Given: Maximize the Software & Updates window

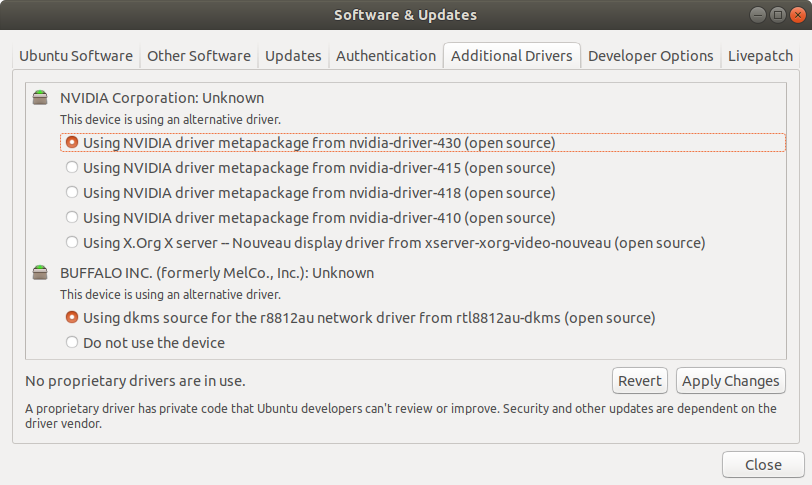Looking at the screenshot, I should (x=778, y=15).
